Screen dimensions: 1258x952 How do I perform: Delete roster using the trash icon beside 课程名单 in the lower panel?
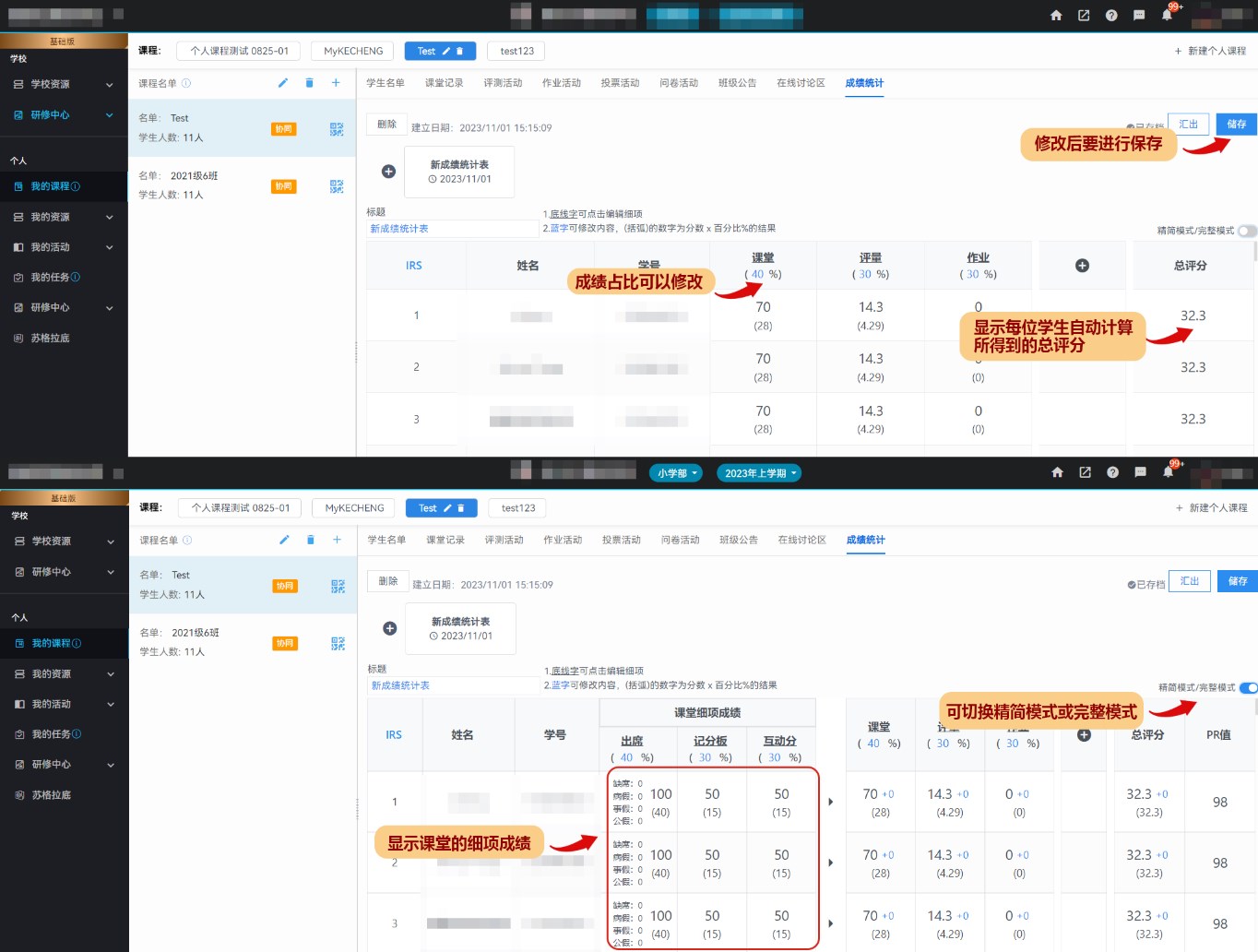pyautogui.click(x=311, y=540)
